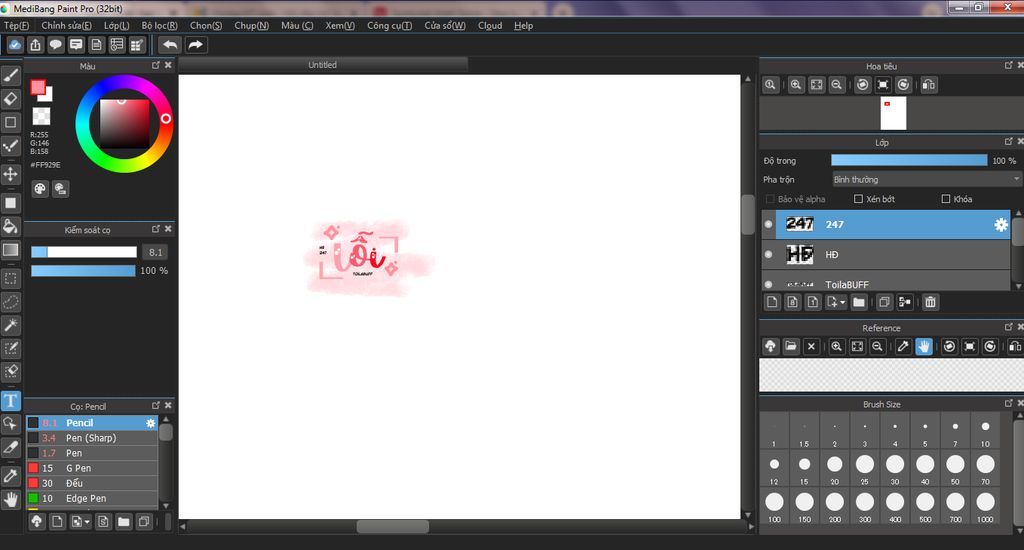1024x550 pixels.
Task: Click the Redo arrow in toolbar
Action: point(195,44)
